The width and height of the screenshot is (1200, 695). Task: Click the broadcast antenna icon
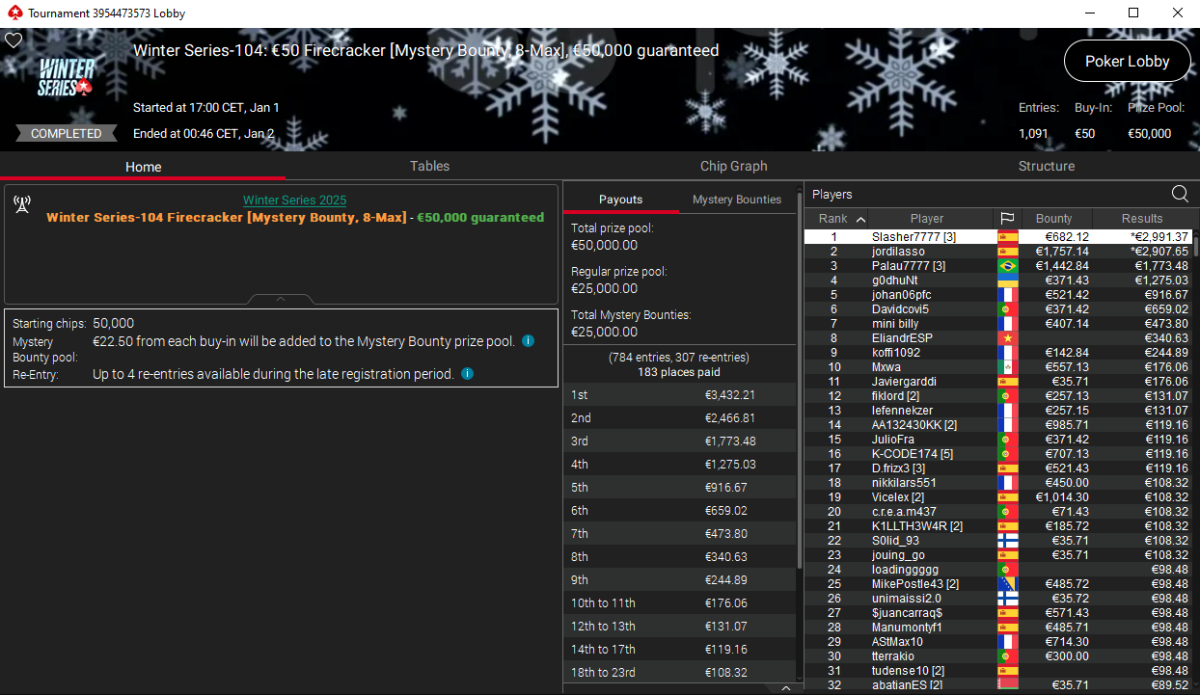21,205
